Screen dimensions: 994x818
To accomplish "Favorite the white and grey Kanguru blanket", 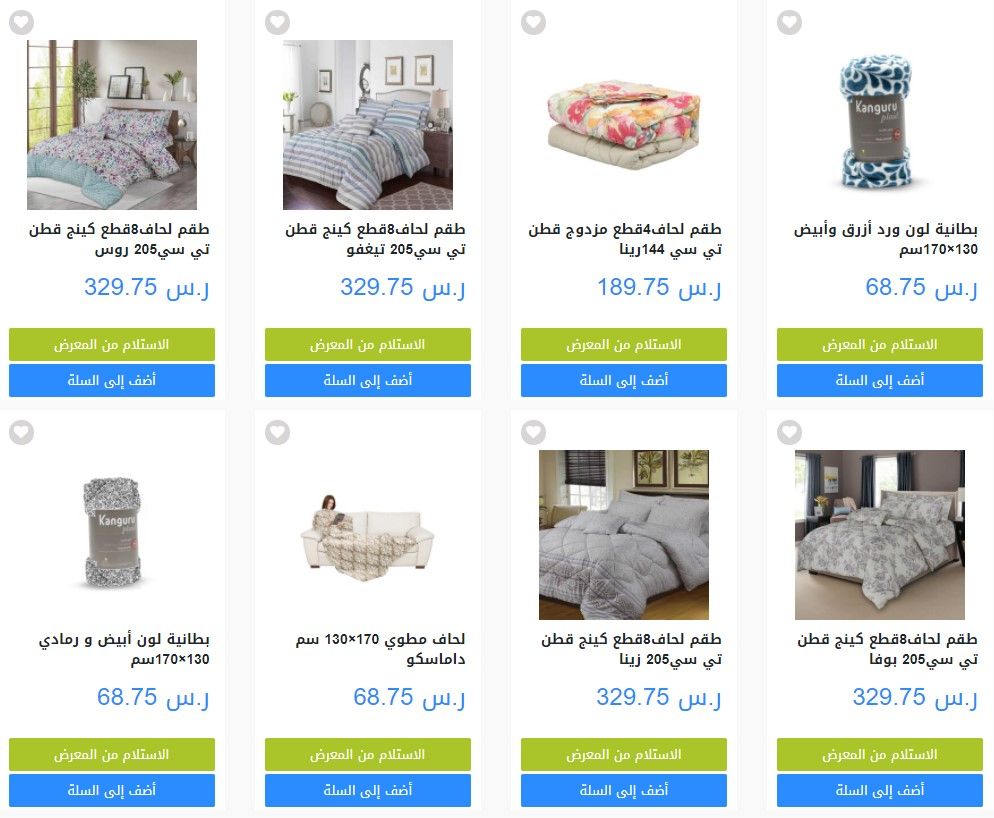I will 22,432.
